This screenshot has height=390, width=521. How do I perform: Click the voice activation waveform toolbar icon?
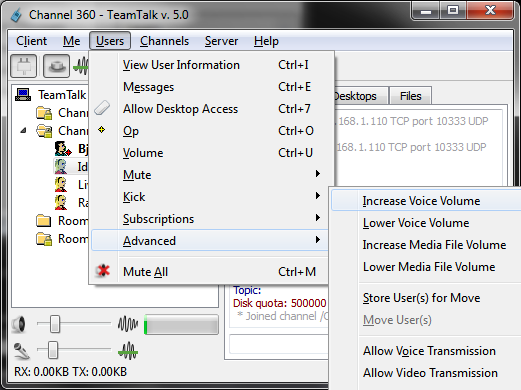pos(81,66)
